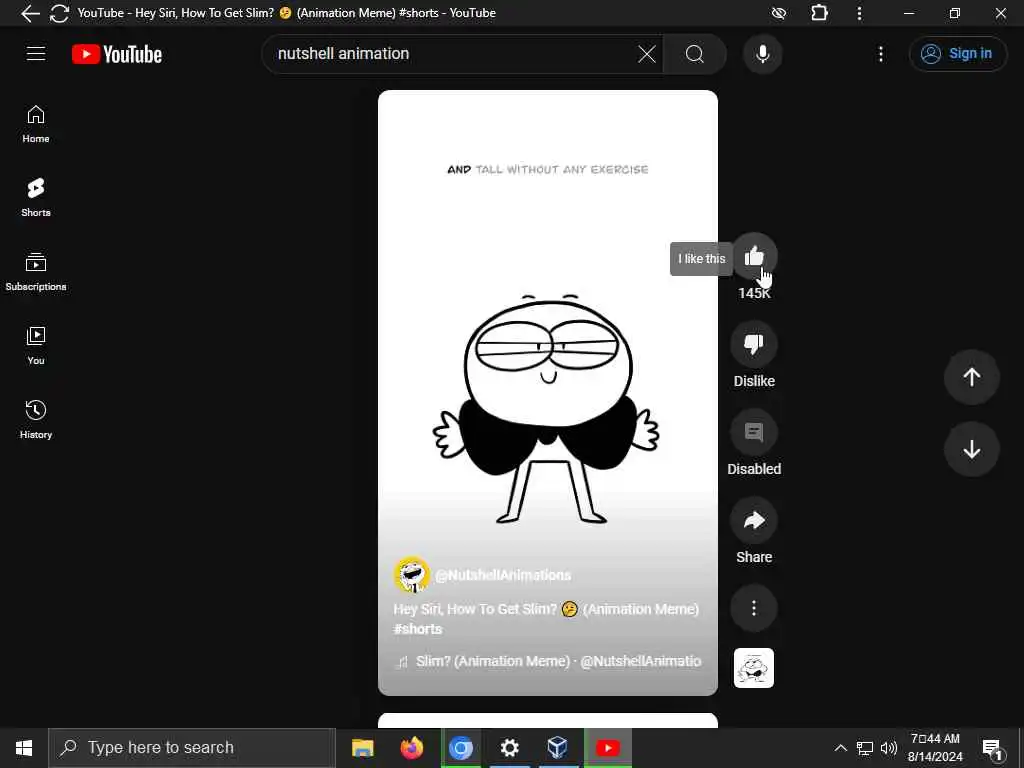The width and height of the screenshot is (1024, 768).
Task: Open more actions menu for the short
Action: click(x=754, y=608)
